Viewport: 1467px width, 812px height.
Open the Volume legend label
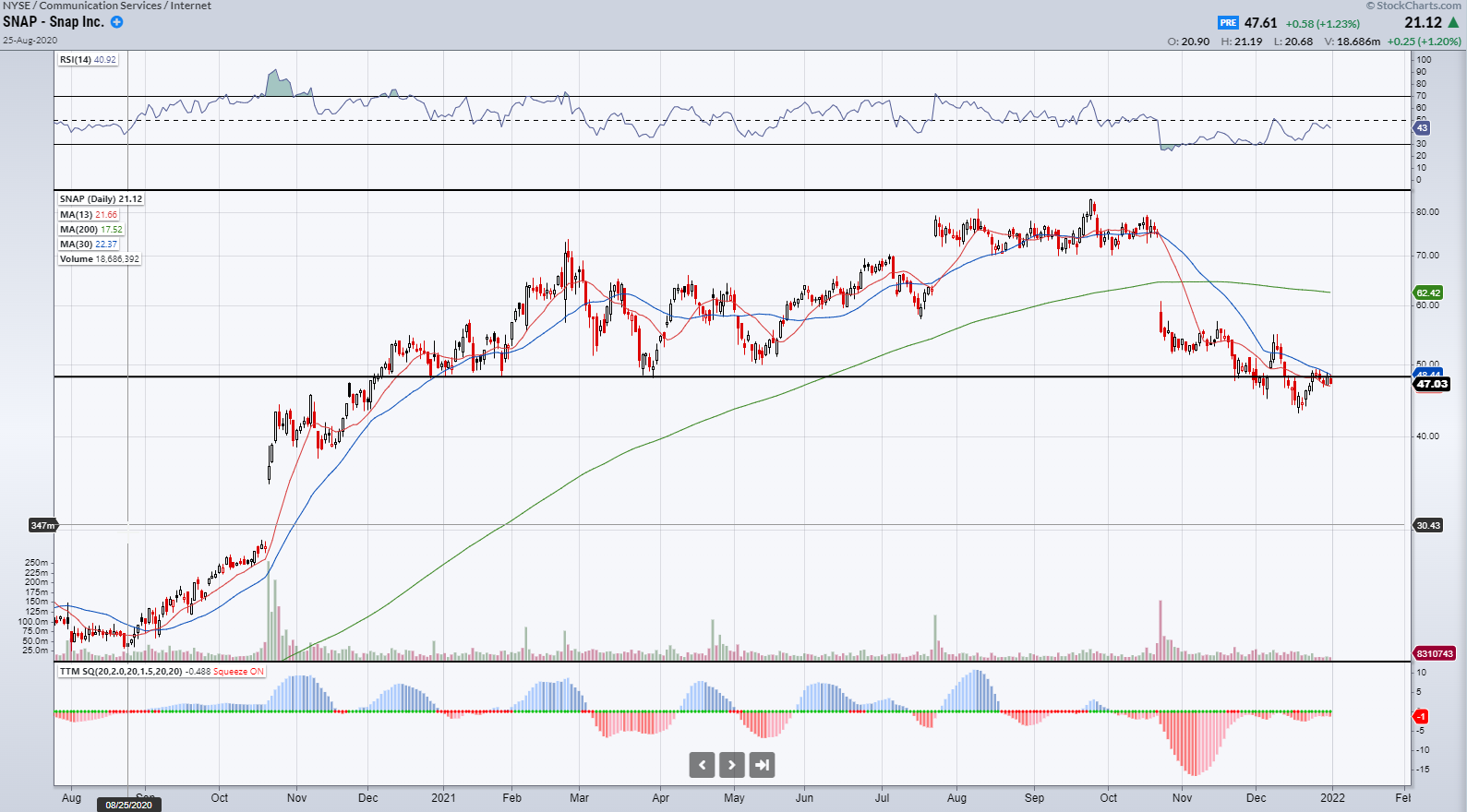pyautogui.click(x=99, y=258)
